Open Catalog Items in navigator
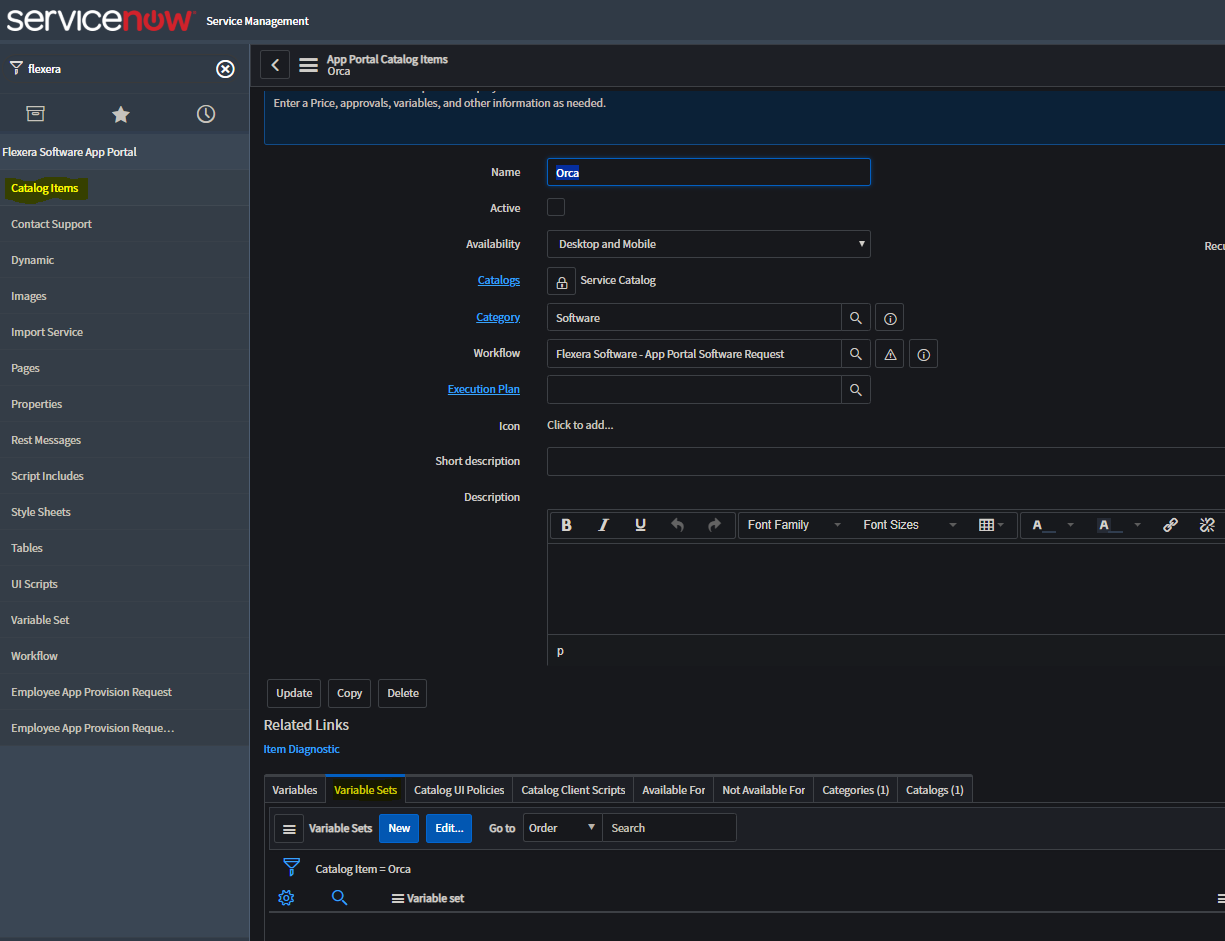1225x941 pixels. 45,188
